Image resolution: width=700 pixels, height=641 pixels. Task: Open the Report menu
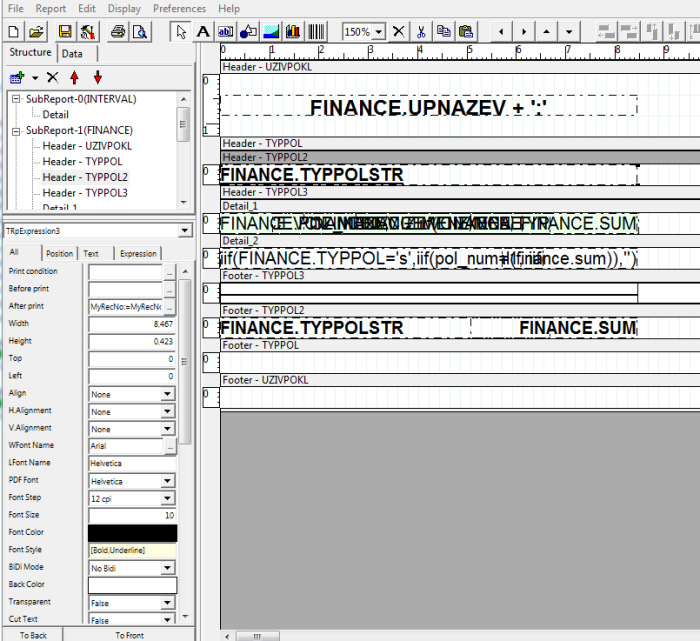[50, 8]
